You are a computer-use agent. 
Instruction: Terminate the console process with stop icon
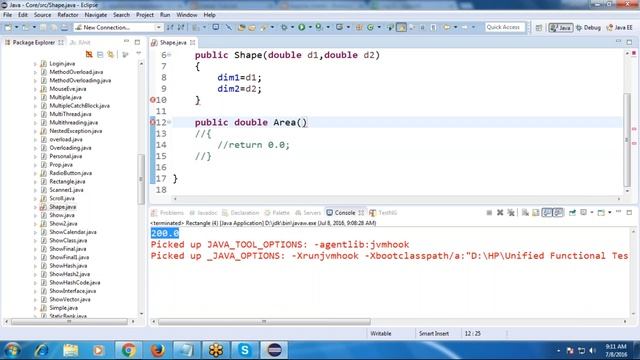[489, 213]
